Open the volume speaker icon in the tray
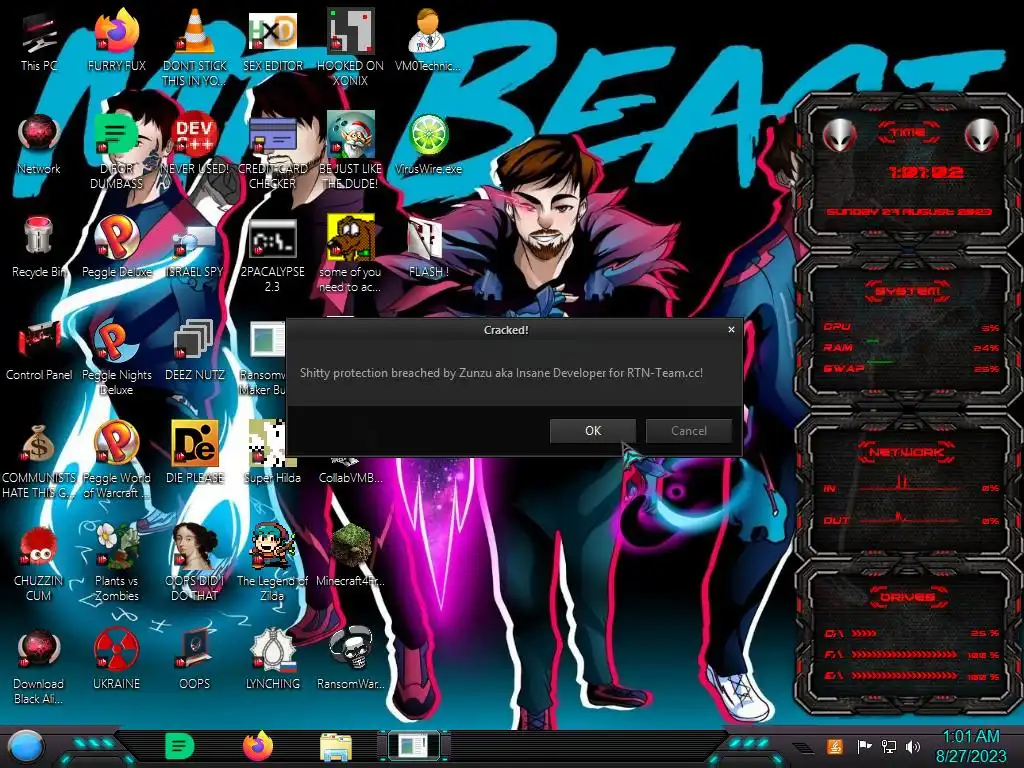Image resolution: width=1024 pixels, height=768 pixels. click(913, 746)
